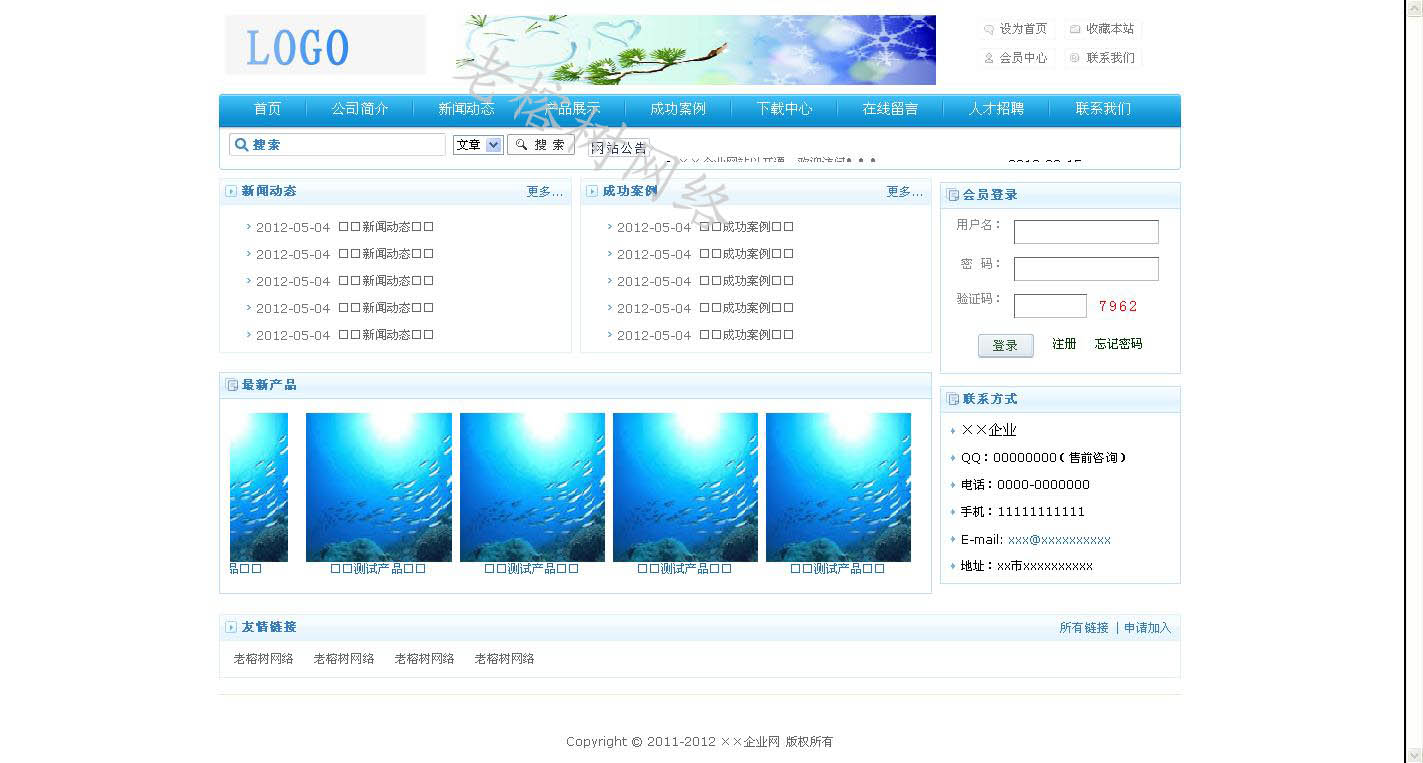The image size is (1423, 763).
Task: Click the LOGO image
Action: [325, 44]
